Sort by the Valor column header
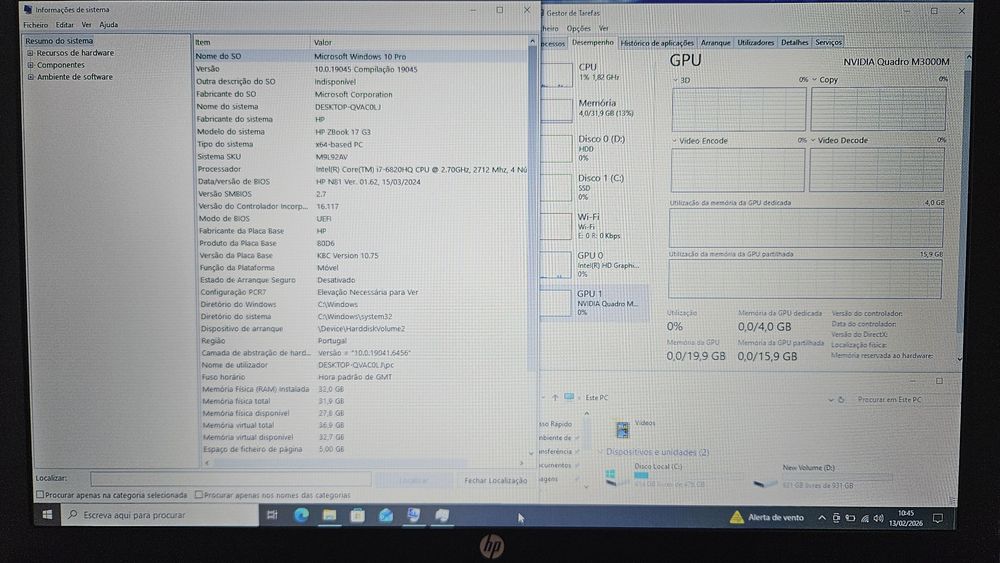 [x=420, y=42]
